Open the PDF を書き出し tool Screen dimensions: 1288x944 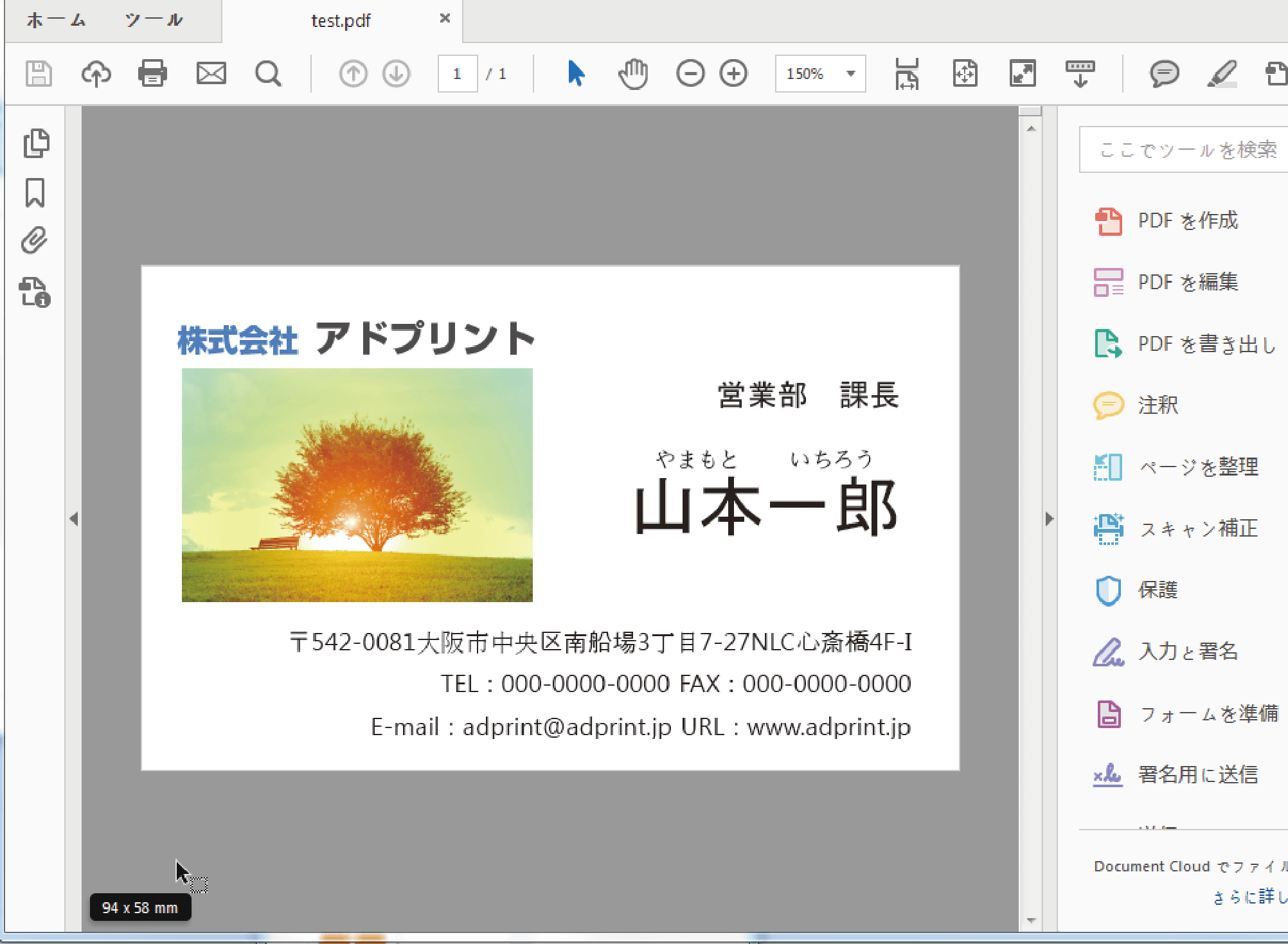1185,344
